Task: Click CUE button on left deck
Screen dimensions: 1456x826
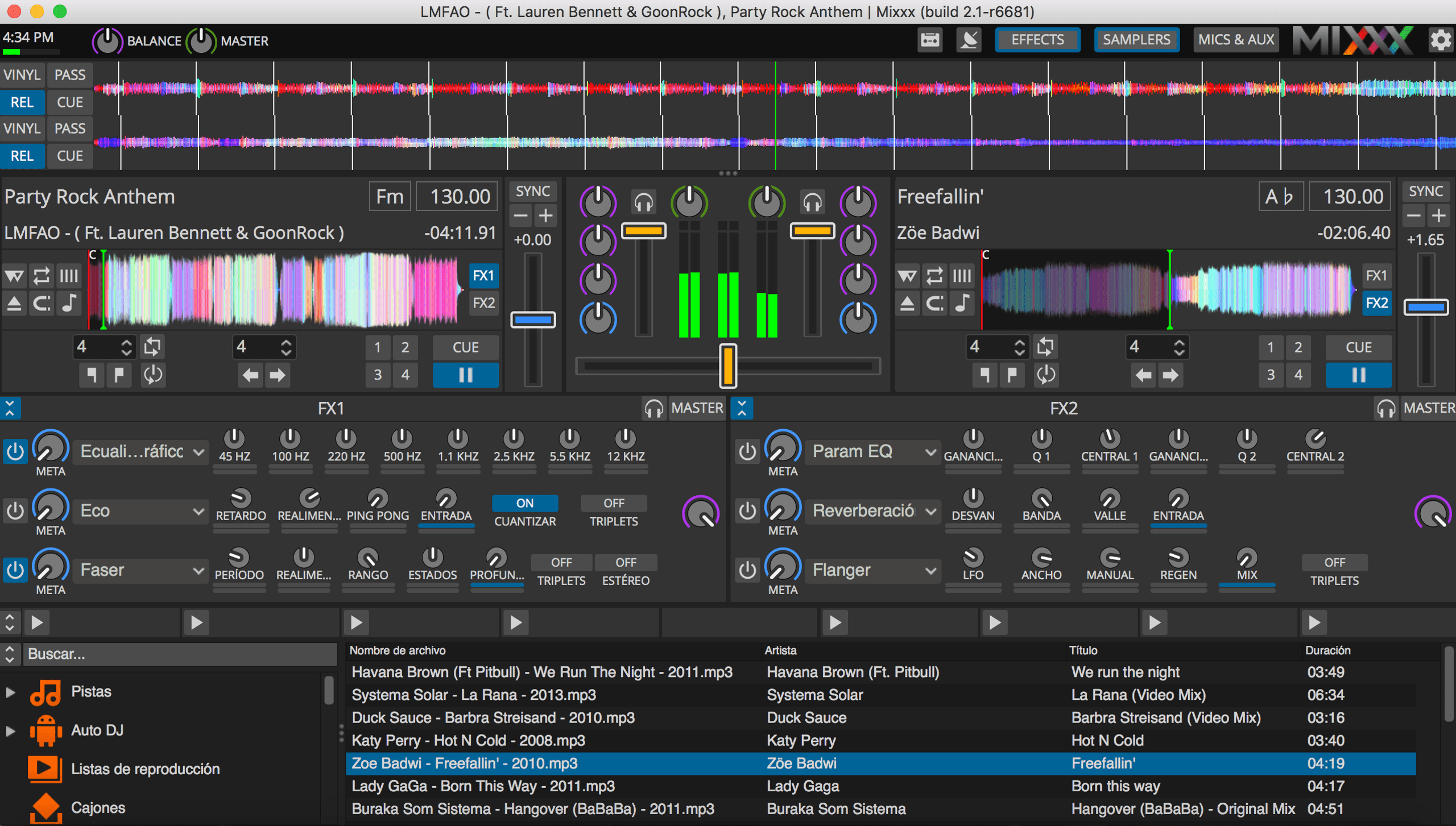Action: point(465,347)
